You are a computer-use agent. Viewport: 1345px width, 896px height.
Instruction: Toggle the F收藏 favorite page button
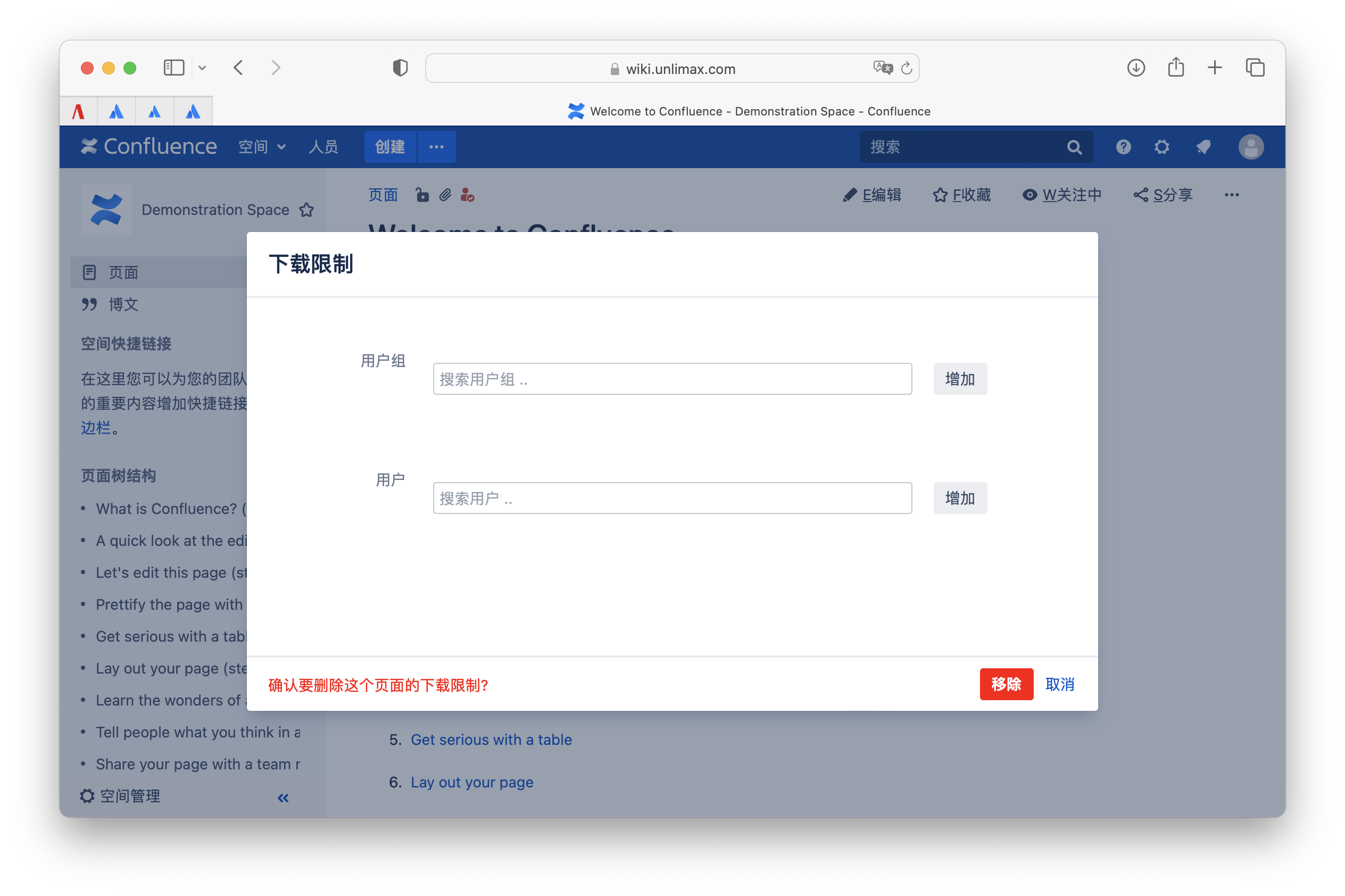[x=962, y=195]
